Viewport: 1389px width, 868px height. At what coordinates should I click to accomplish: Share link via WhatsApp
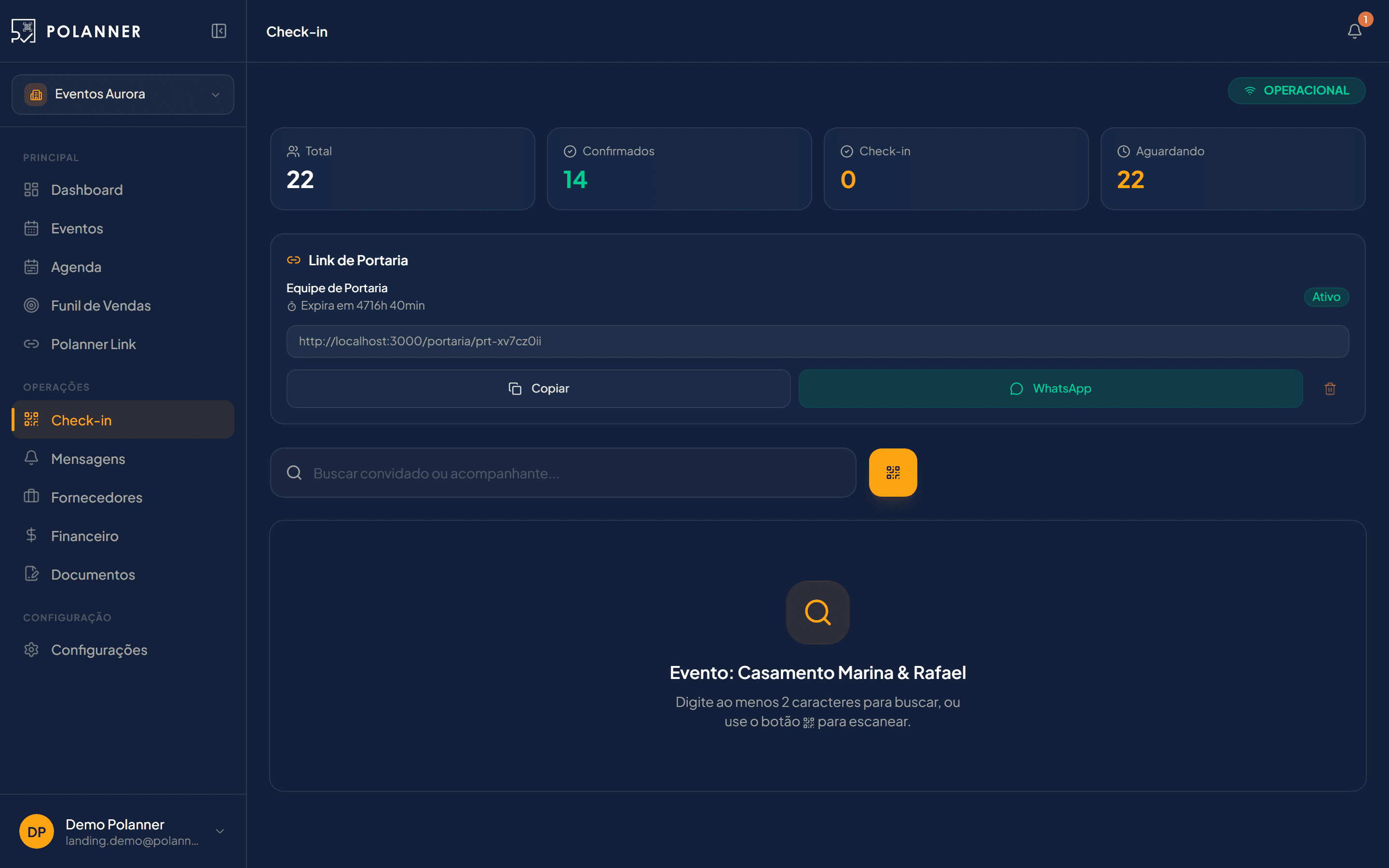click(1050, 389)
